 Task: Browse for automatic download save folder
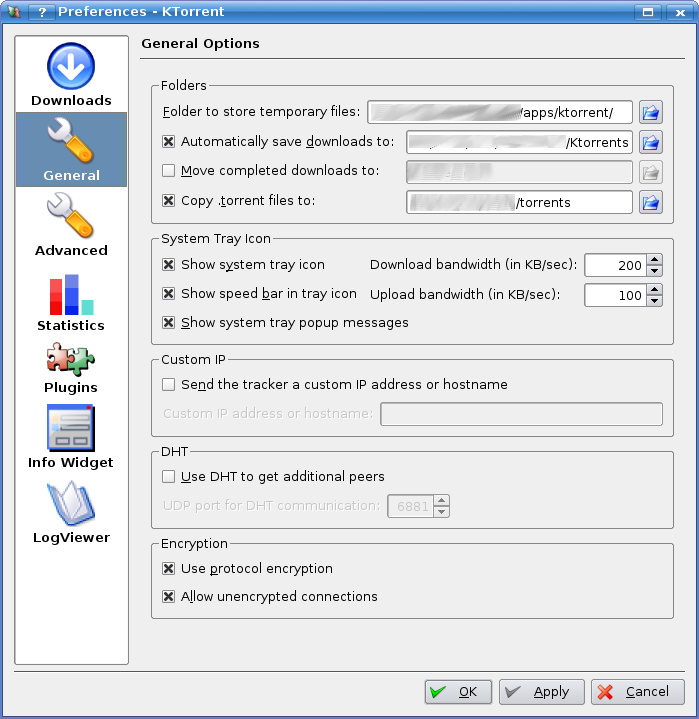(x=651, y=142)
